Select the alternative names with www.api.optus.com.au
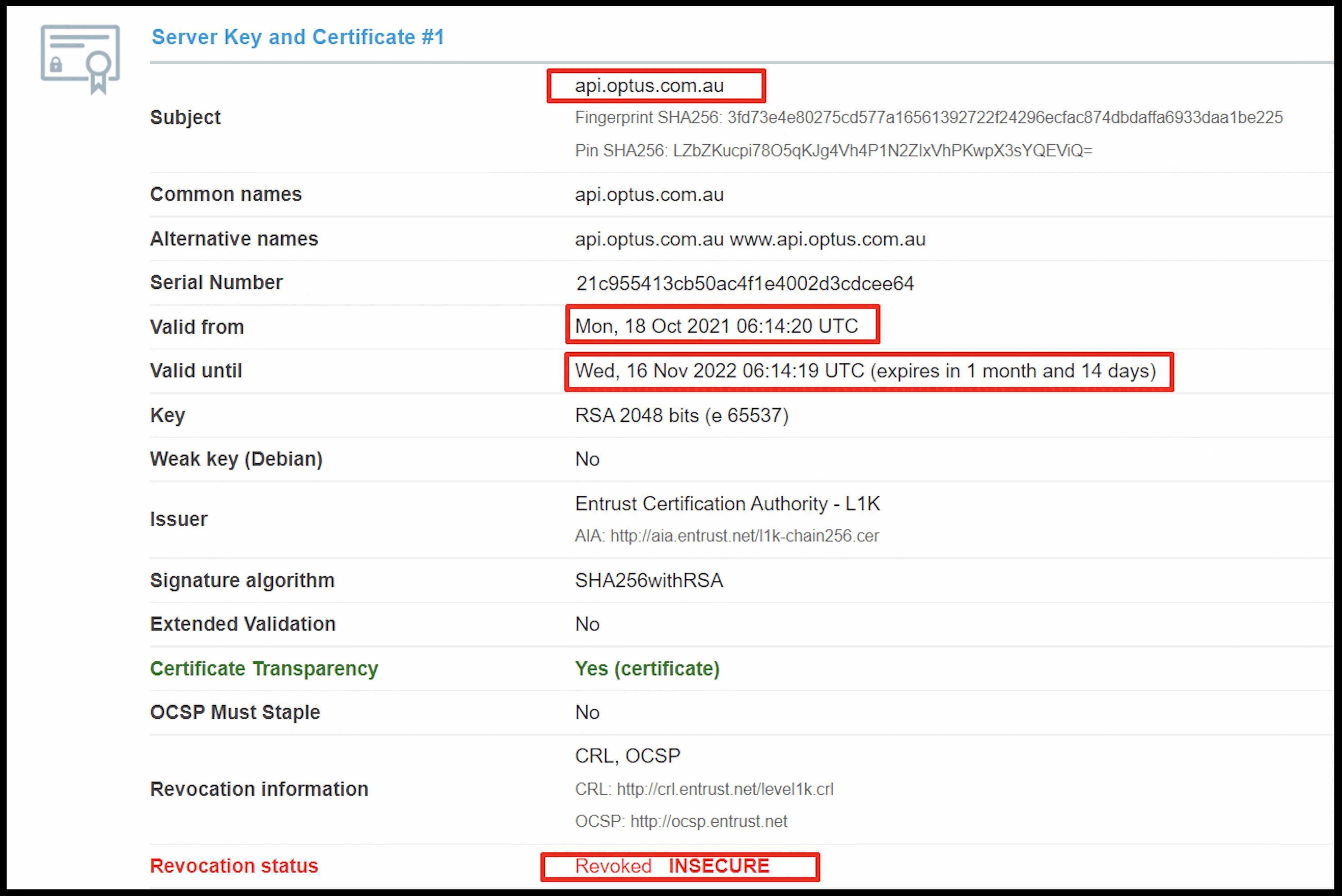The height and width of the screenshot is (896, 1342). 750,239
